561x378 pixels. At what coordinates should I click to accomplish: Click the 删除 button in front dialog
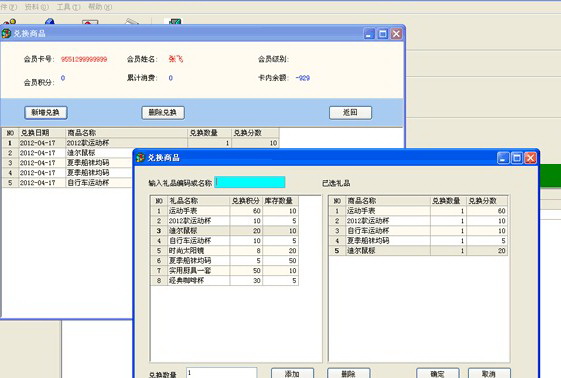click(x=348, y=373)
